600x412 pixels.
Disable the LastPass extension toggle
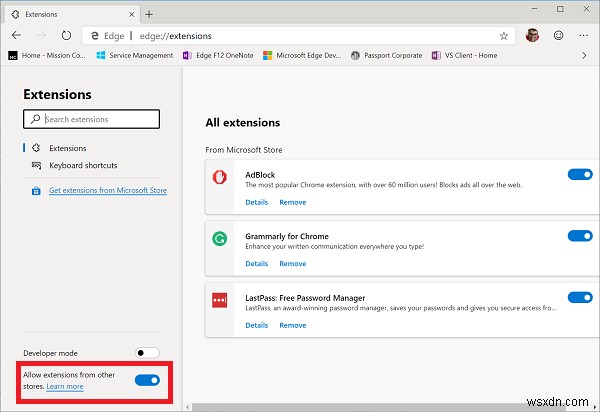[580, 297]
